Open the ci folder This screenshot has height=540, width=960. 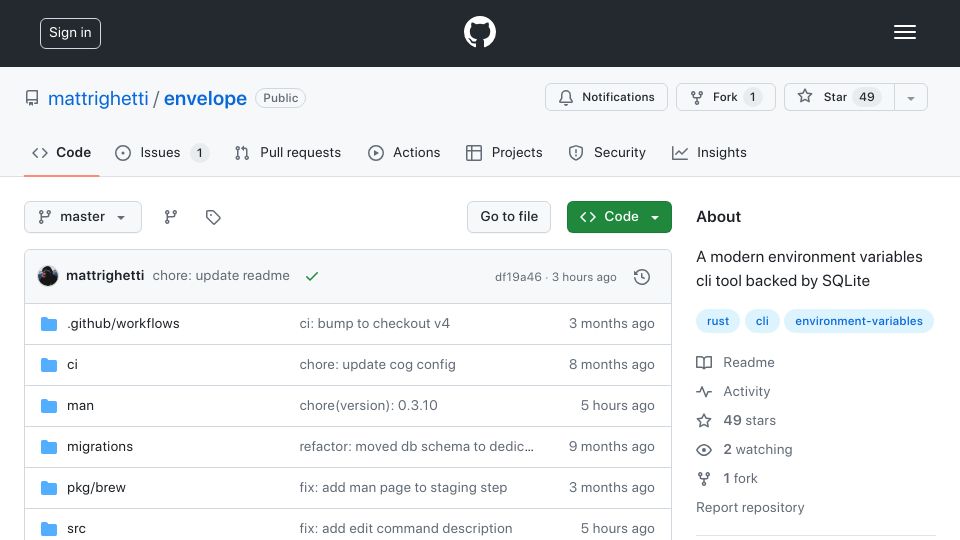pos(72,364)
